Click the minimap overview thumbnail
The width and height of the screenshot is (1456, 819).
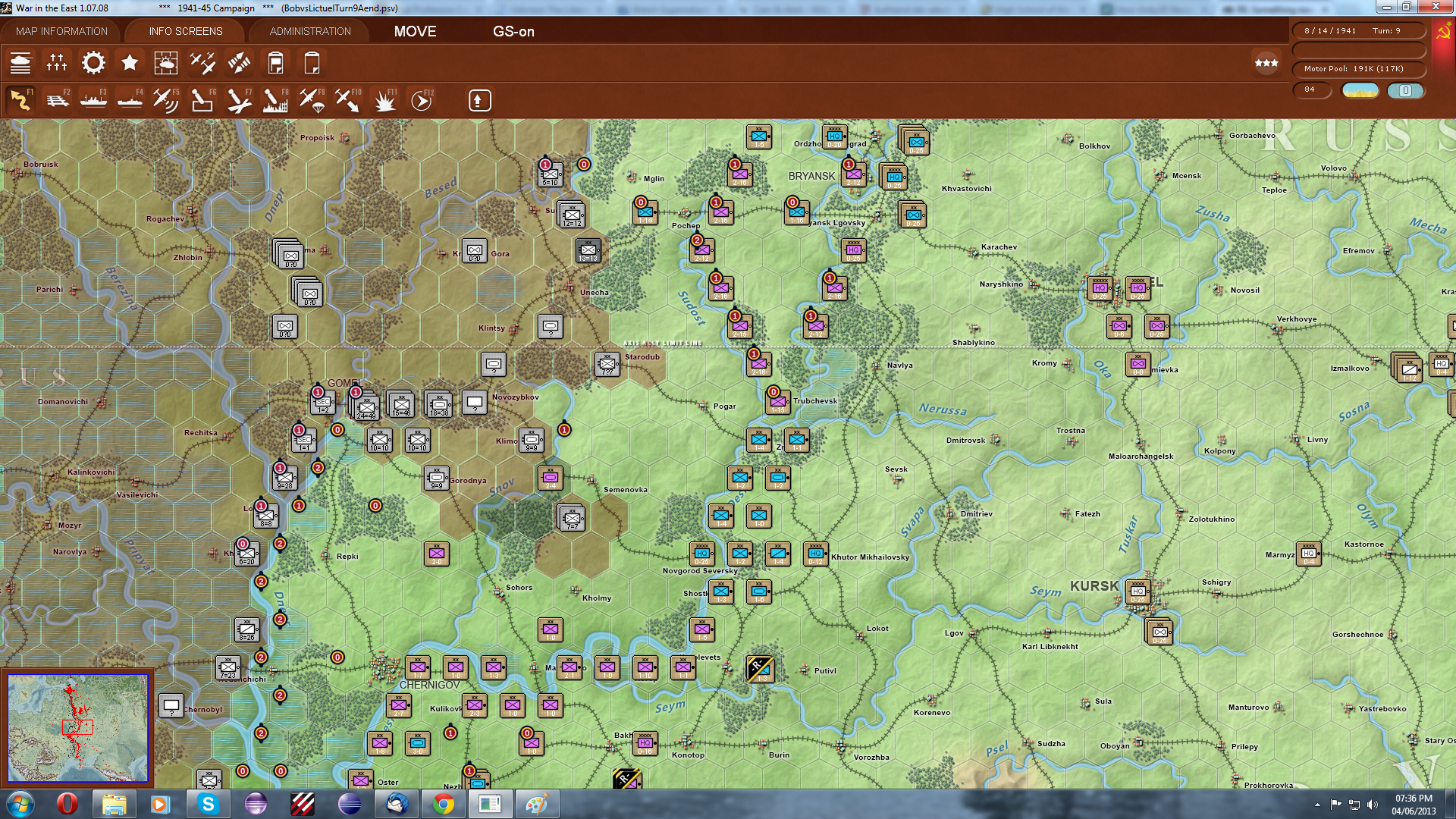click(77, 727)
